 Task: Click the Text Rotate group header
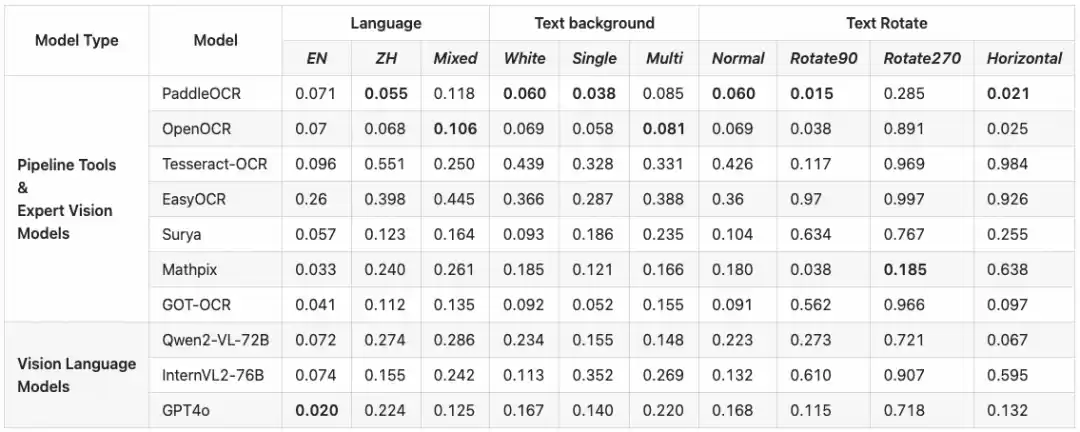coord(886,23)
